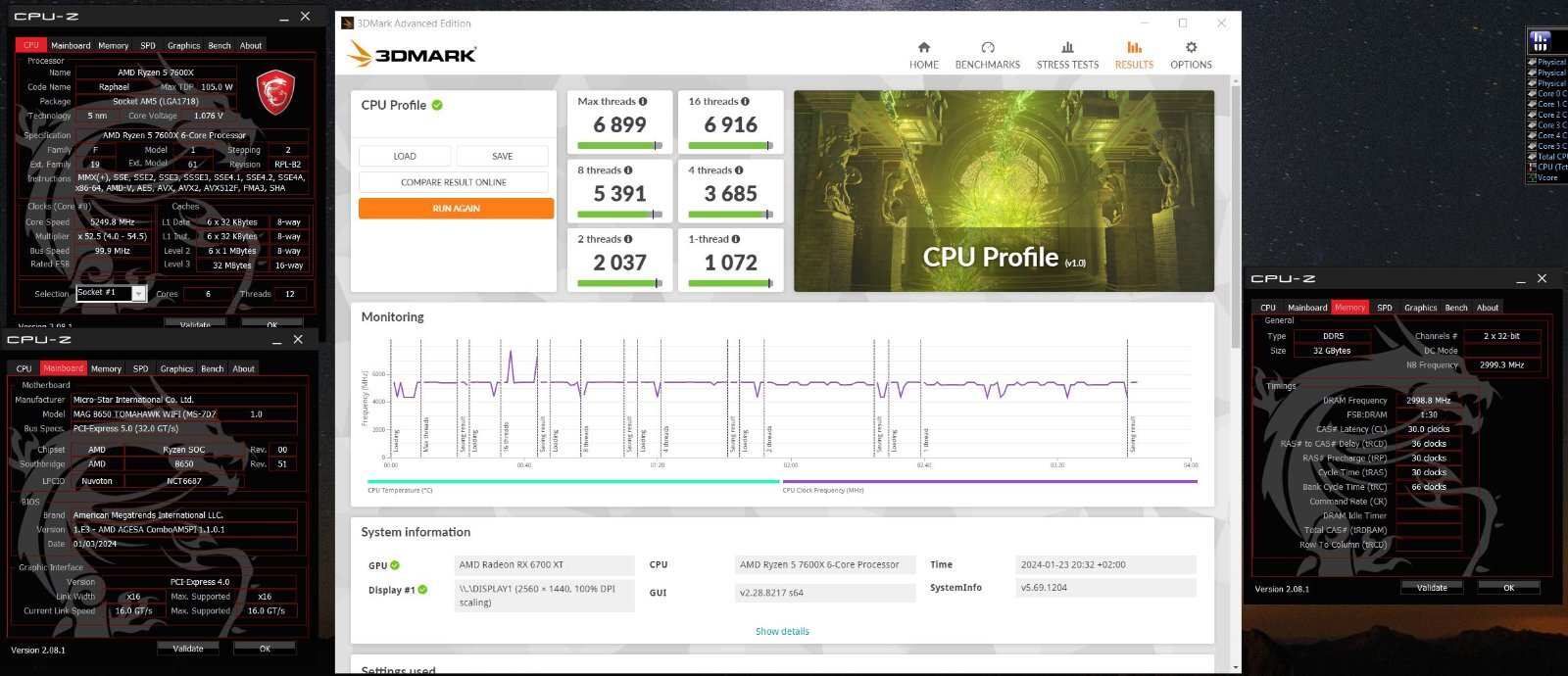Click Display #1 green check icon
The height and width of the screenshot is (676, 1568).
422,590
